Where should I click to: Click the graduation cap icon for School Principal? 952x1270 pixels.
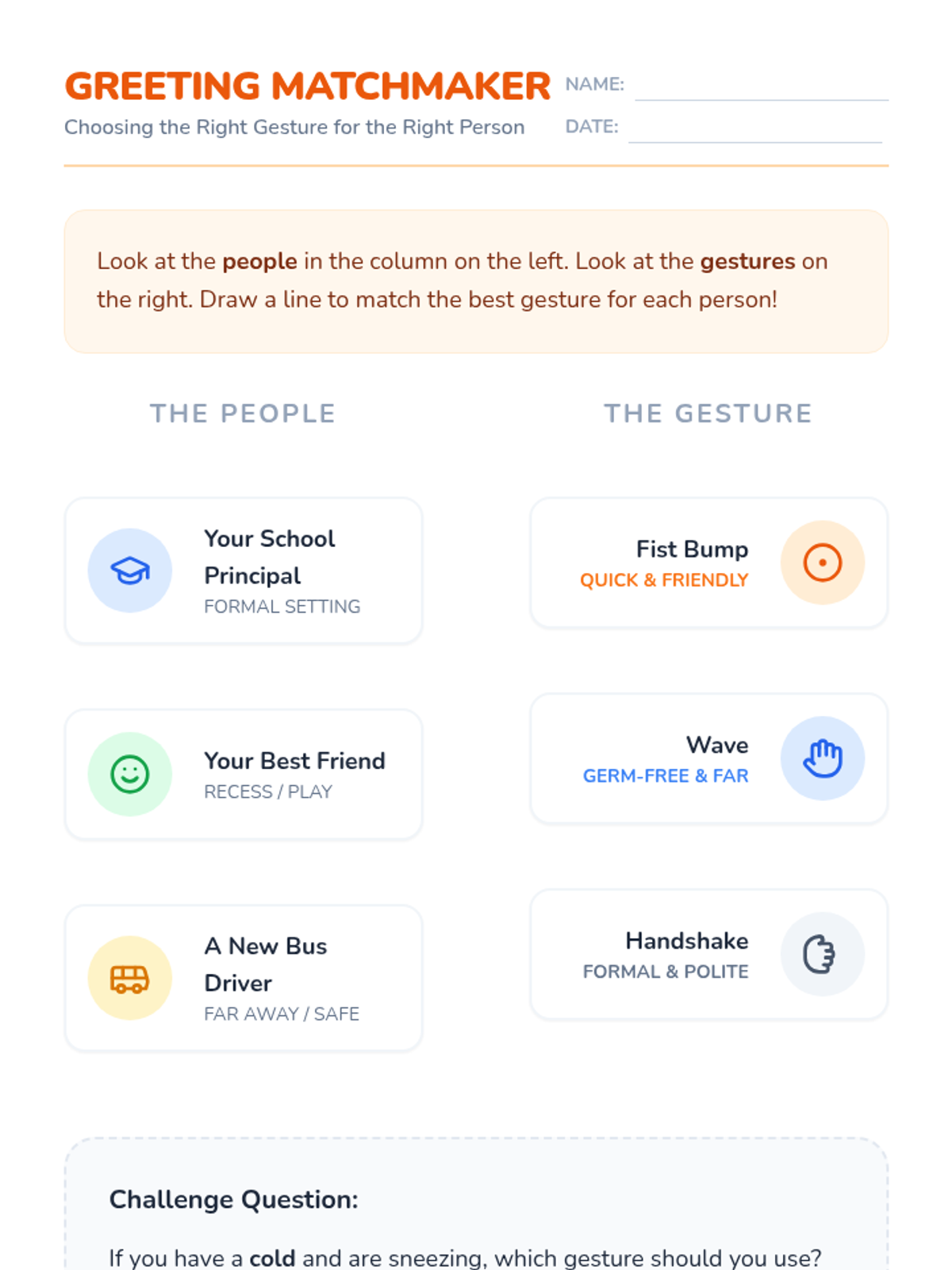(130, 571)
